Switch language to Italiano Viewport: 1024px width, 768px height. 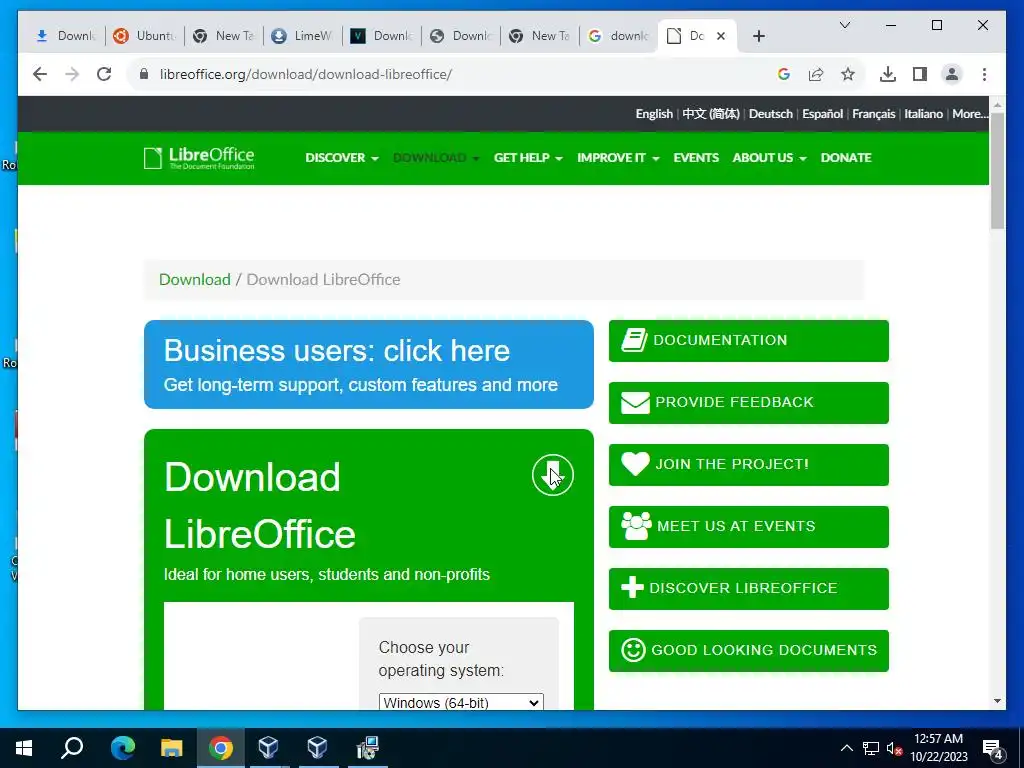click(923, 114)
